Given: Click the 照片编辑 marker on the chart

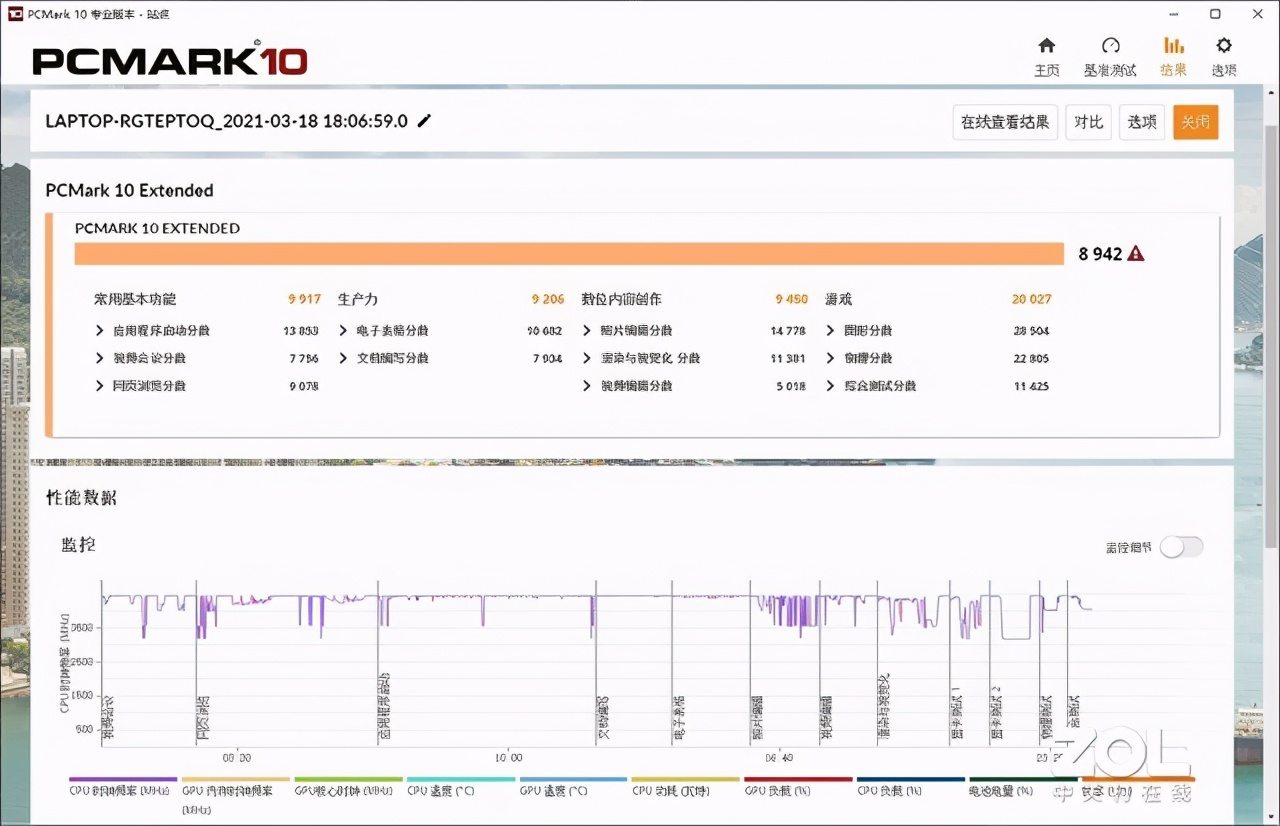Looking at the screenshot, I should click(757, 719).
